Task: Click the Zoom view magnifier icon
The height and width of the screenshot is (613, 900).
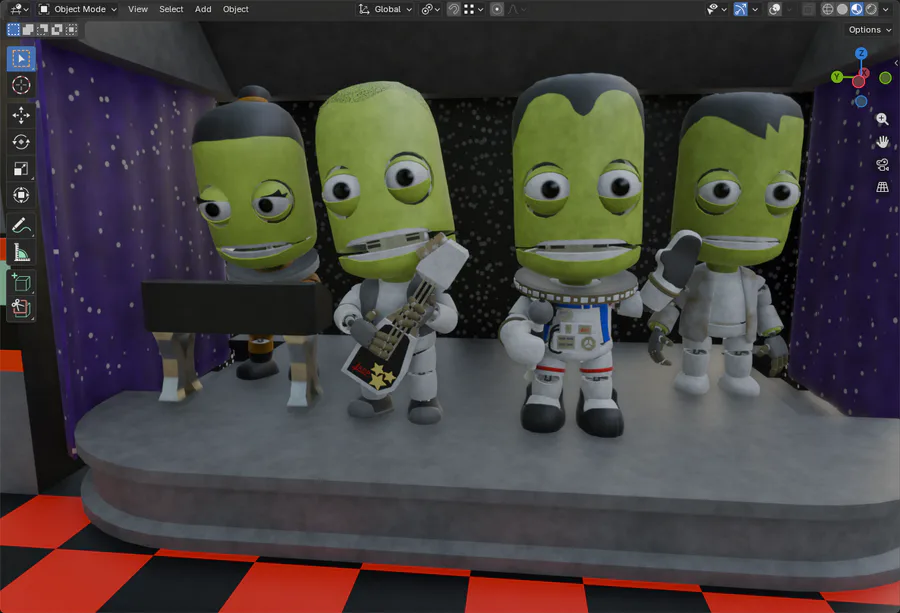Action: point(882,119)
